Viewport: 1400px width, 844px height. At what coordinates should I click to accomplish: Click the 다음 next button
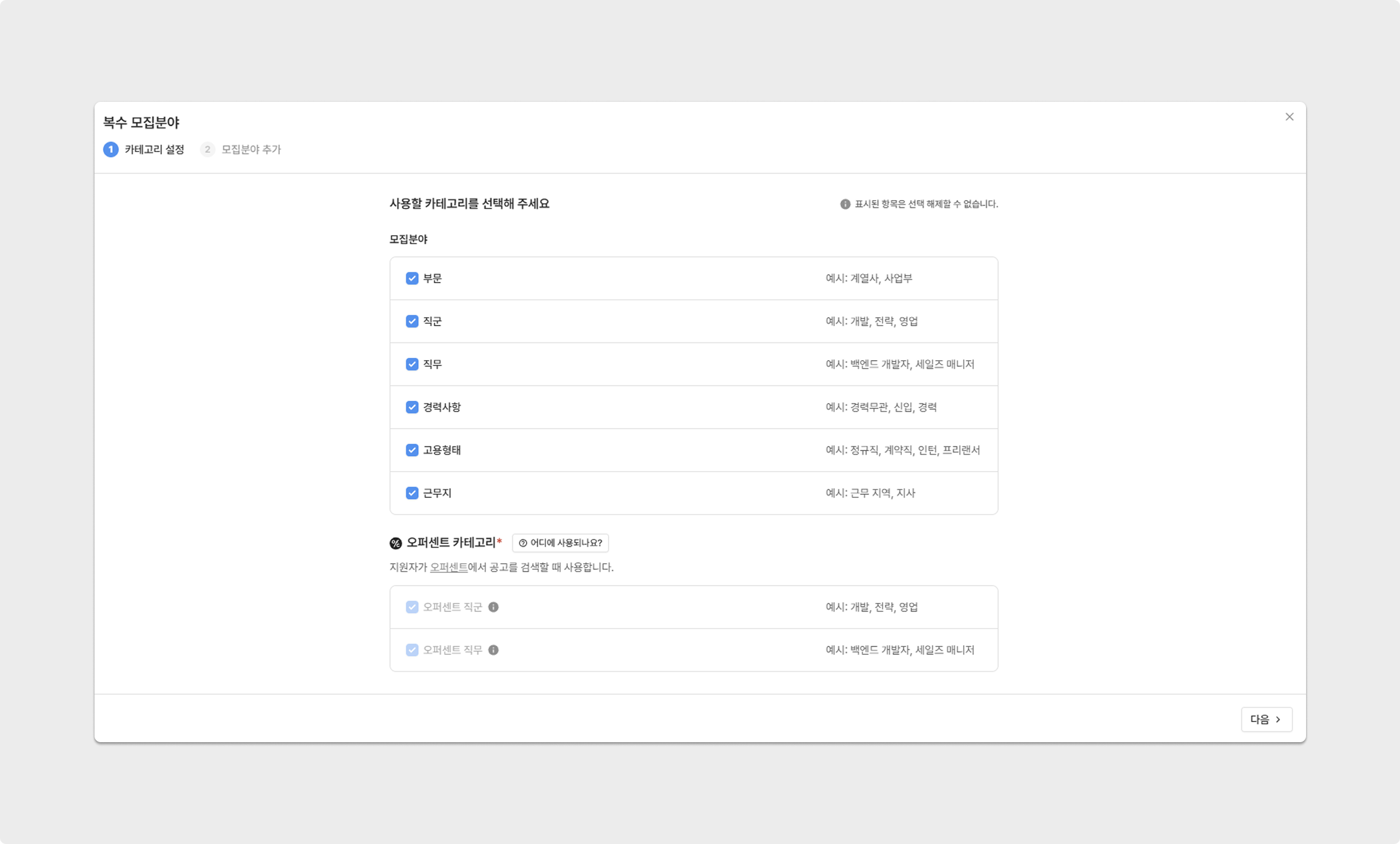point(1266,719)
